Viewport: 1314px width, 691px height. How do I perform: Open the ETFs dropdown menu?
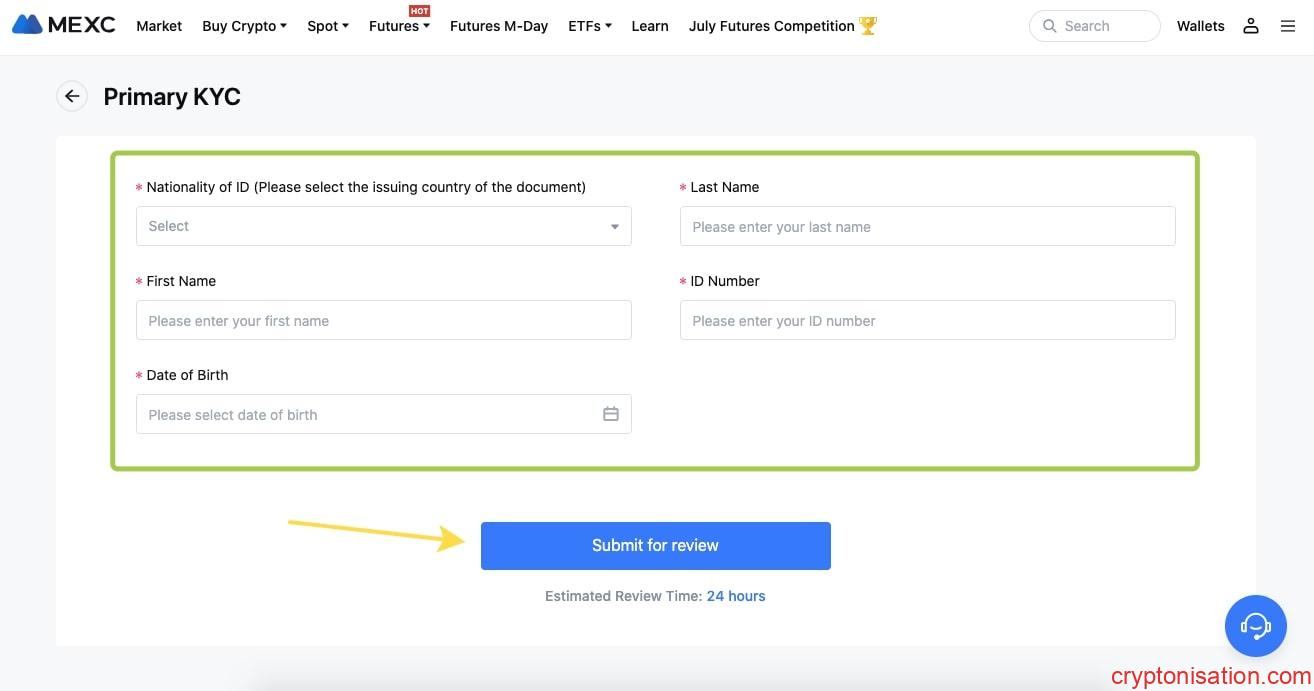click(589, 26)
